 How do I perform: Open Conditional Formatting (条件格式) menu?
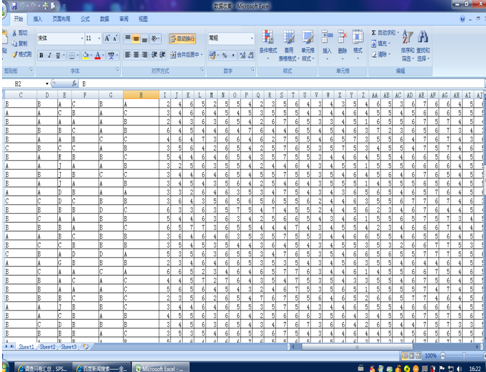[268, 45]
